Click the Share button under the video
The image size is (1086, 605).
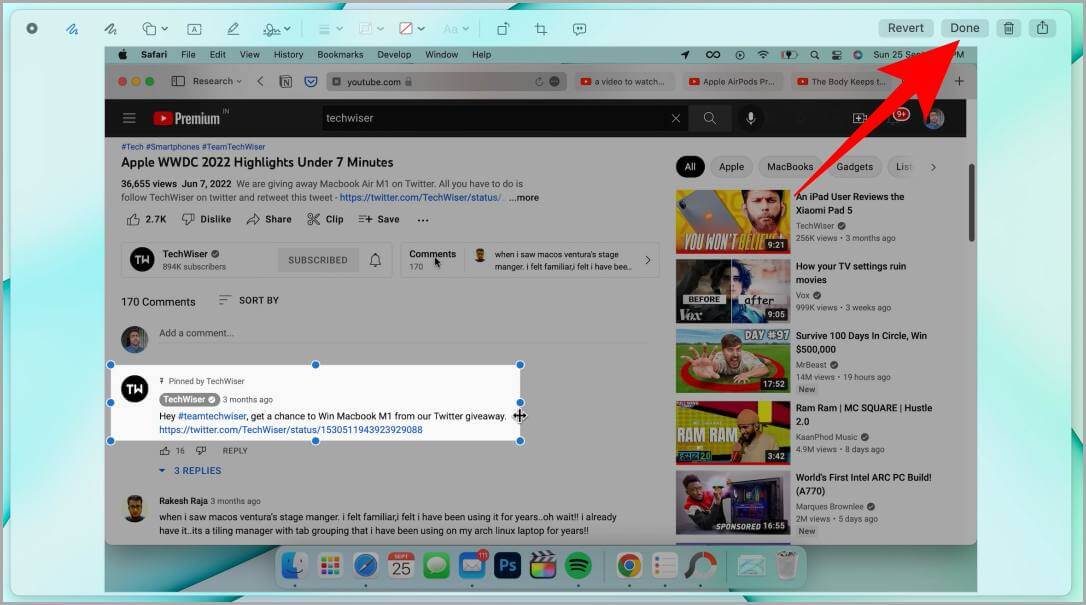click(269, 219)
